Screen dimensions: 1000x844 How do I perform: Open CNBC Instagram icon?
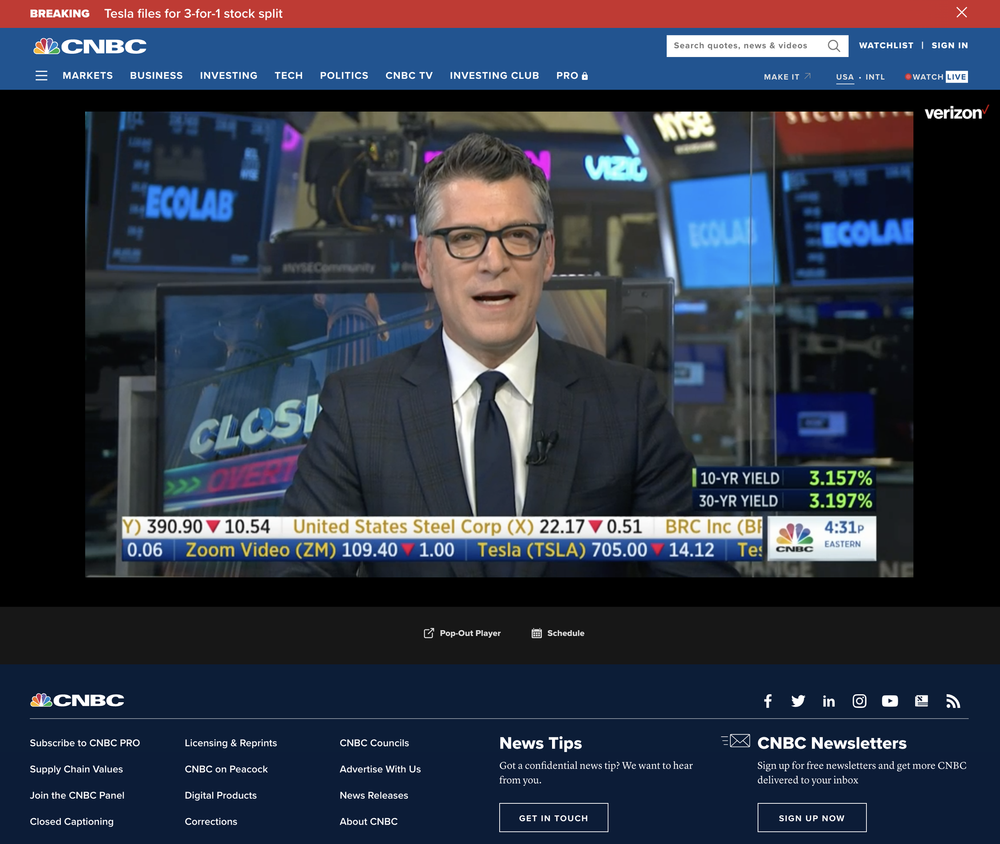point(859,701)
